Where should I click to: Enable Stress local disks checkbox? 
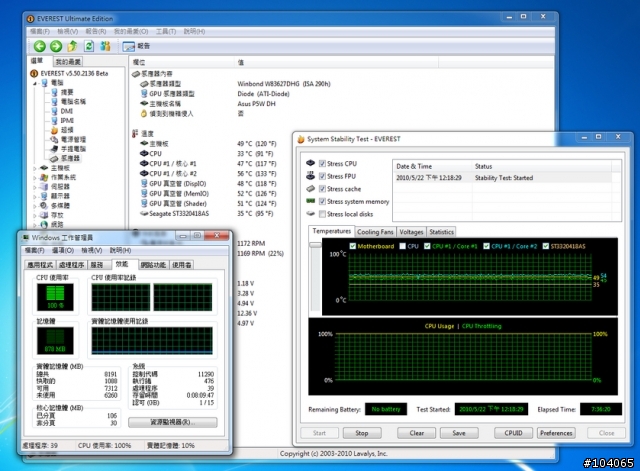coord(322,214)
